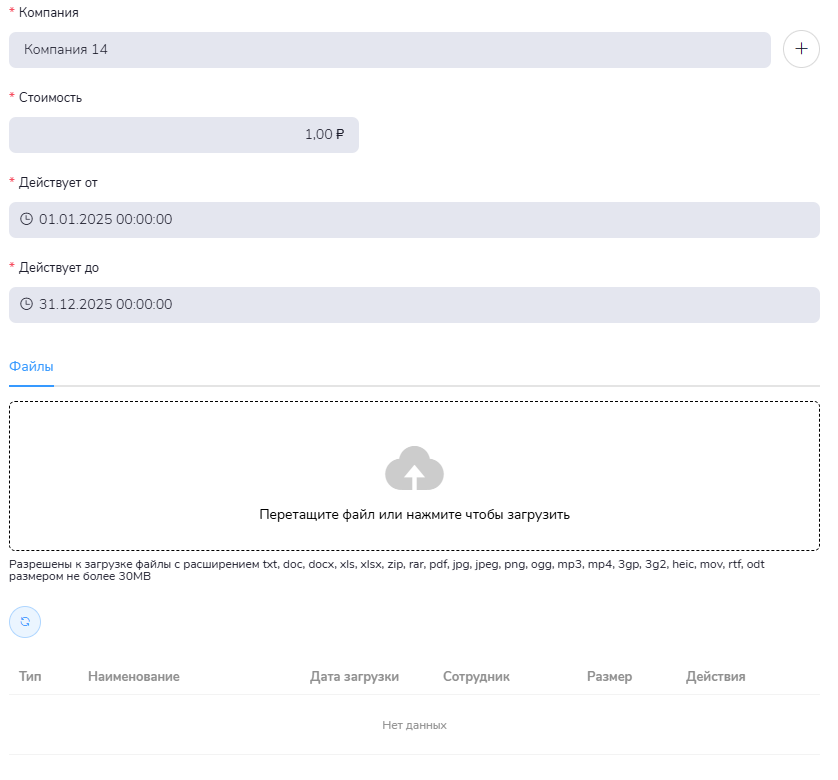Click the plus button to add a company
The width and height of the screenshot is (838, 780).
click(801, 49)
